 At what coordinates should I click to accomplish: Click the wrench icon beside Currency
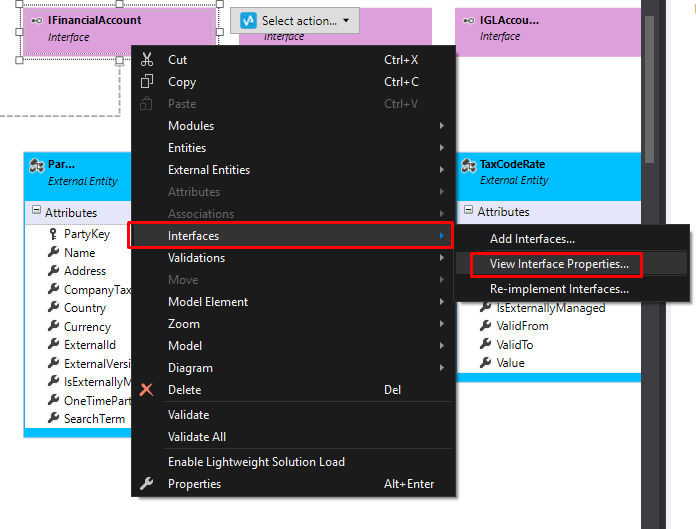pyautogui.click(x=53, y=326)
